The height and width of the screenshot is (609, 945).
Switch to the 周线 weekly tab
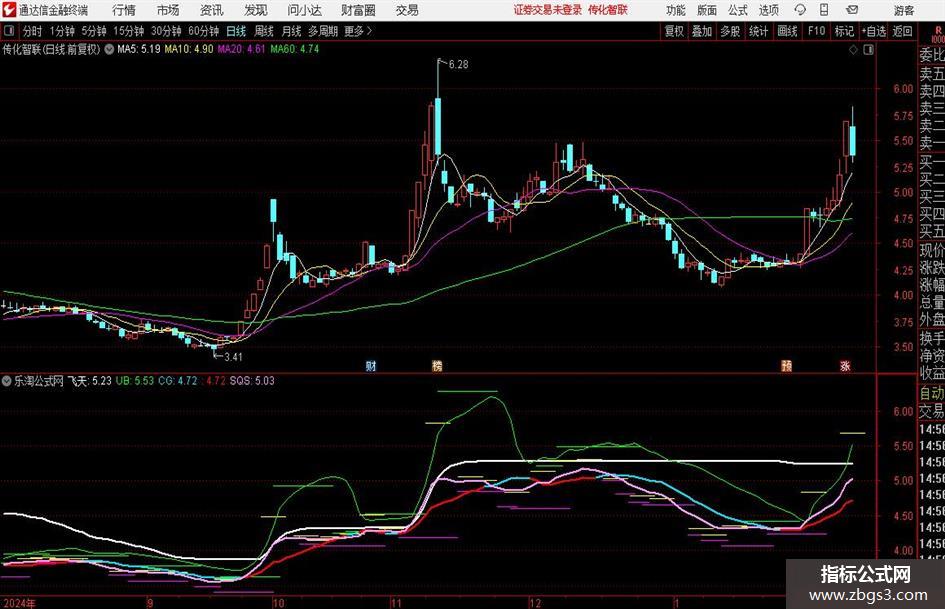click(263, 31)
